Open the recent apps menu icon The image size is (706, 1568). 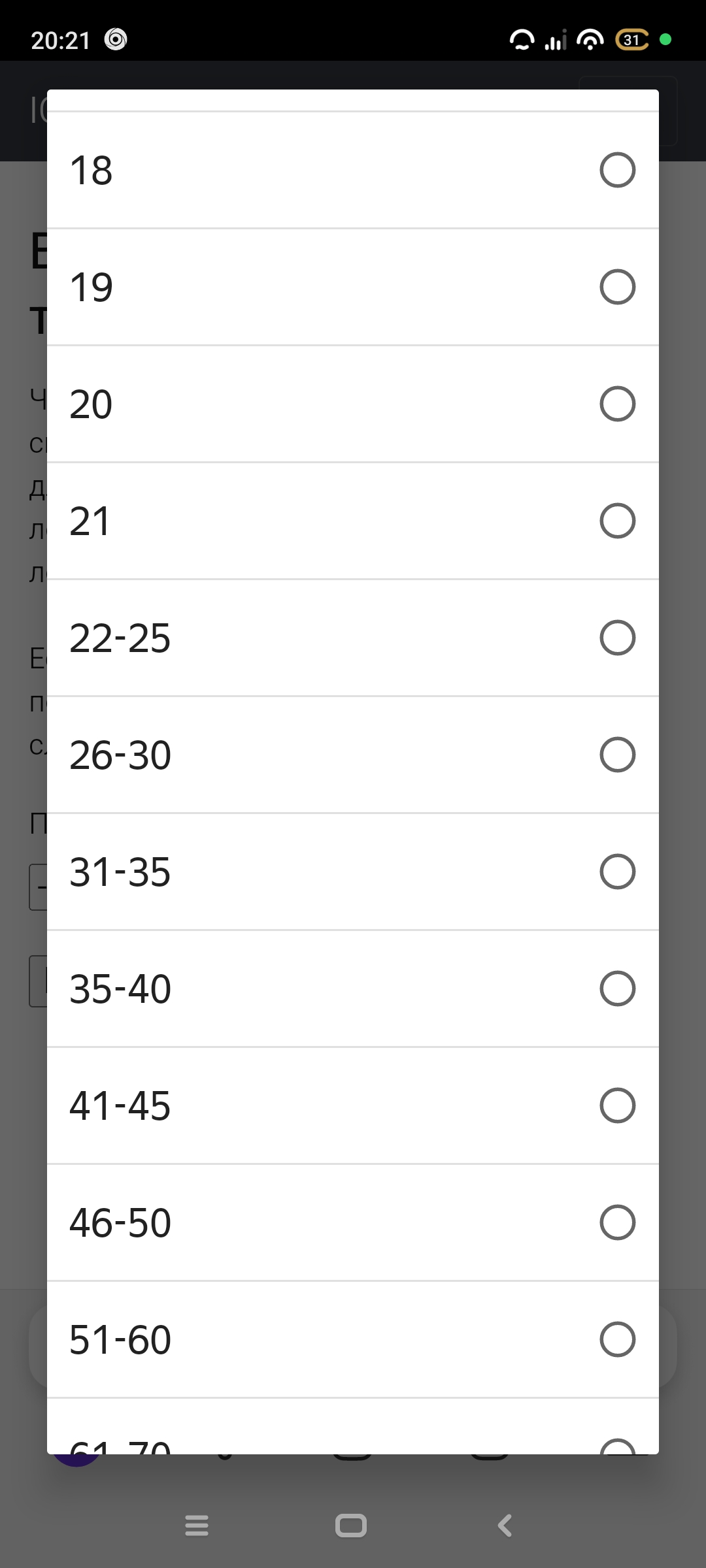(x=197, y=1526)
